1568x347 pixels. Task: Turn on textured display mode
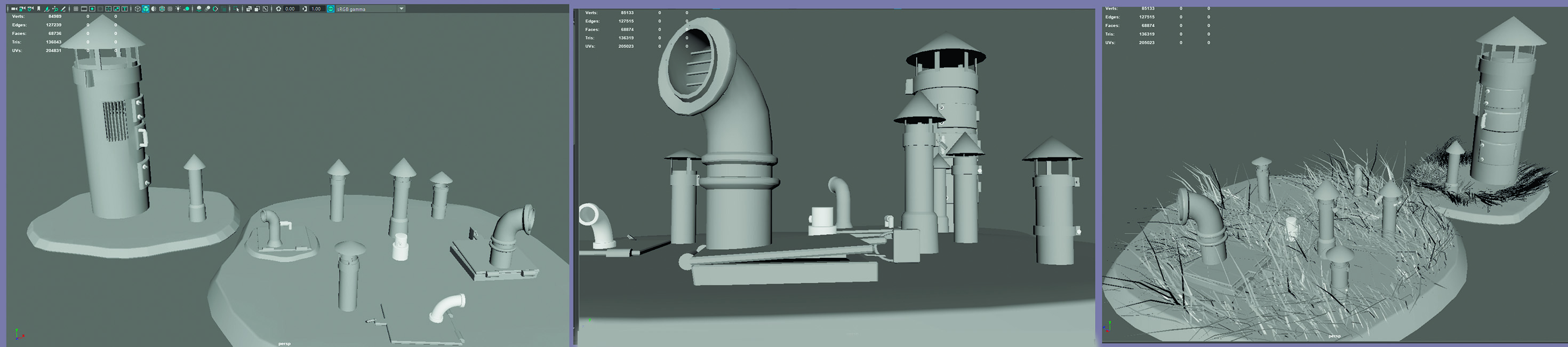click(171, 9)
